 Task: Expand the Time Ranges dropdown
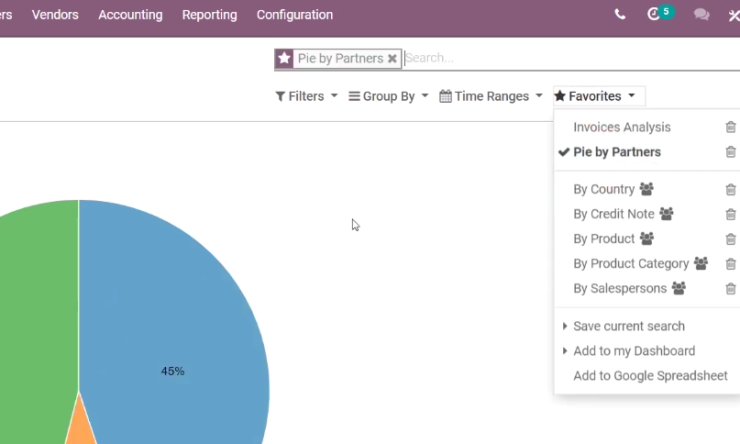(x=491, y=96)
